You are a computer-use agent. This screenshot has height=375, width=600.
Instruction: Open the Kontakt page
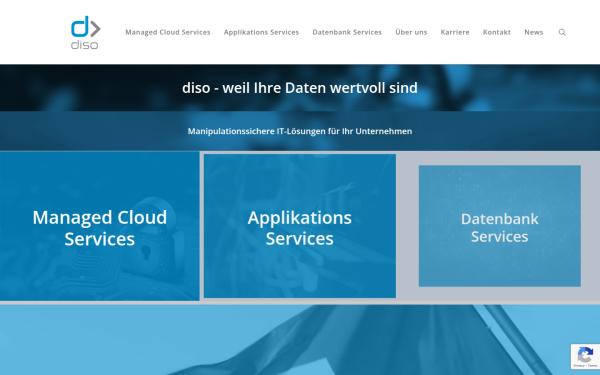click(497, 33)
